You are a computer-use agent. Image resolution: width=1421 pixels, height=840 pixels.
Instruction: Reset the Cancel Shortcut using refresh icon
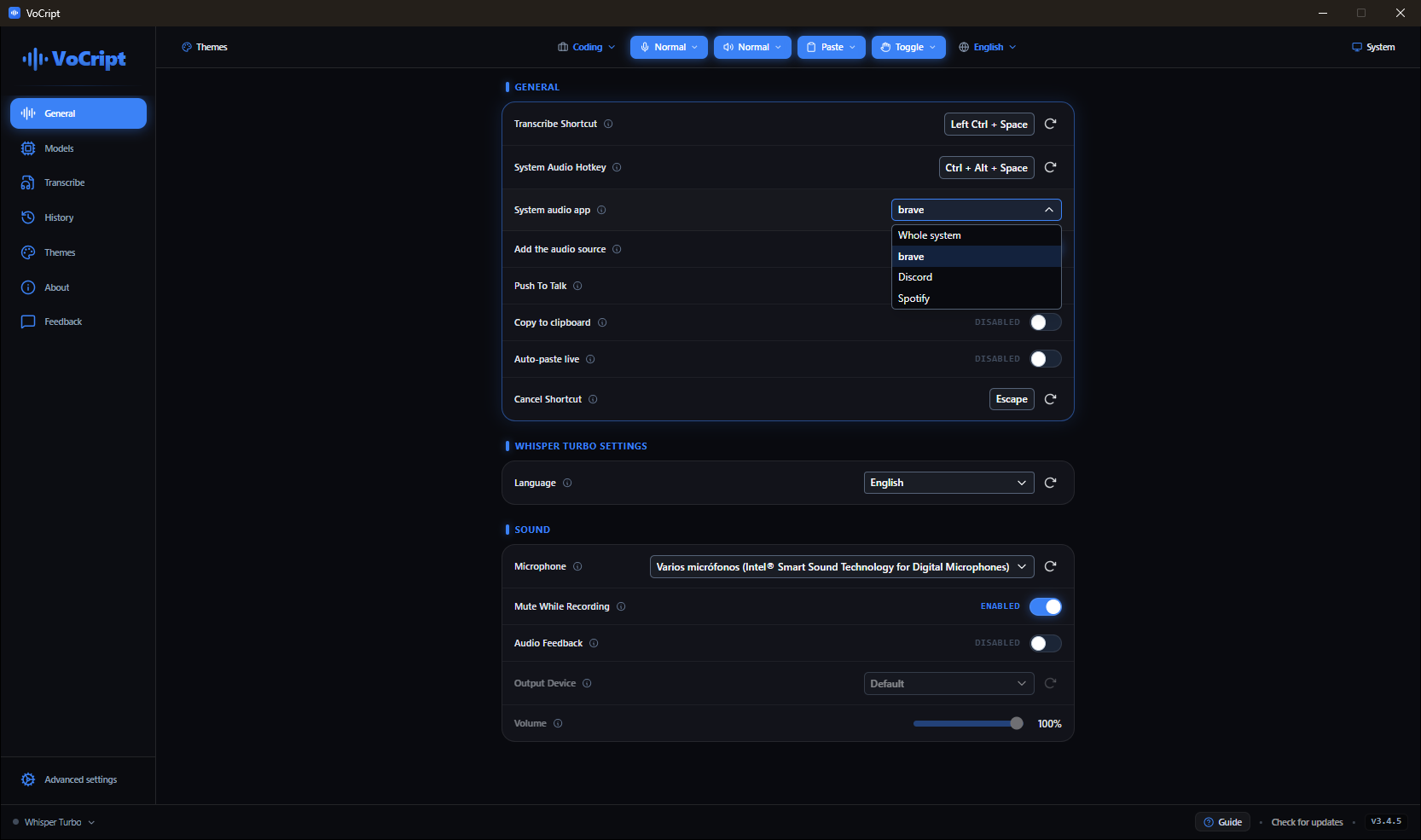click(x=1051, y=399)
